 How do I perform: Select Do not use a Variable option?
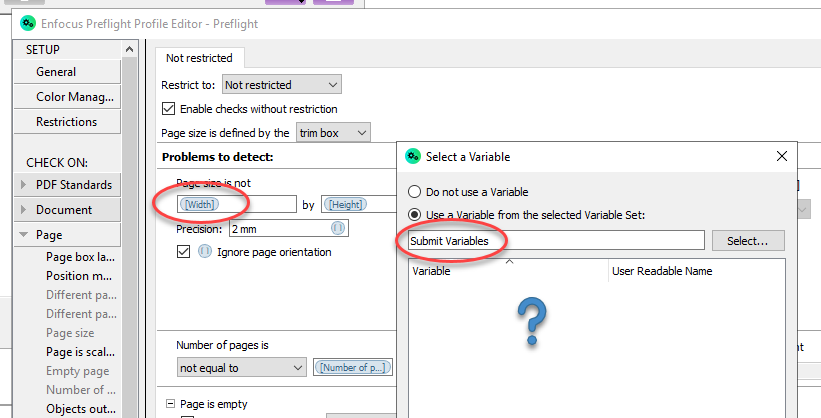point(413,191)
